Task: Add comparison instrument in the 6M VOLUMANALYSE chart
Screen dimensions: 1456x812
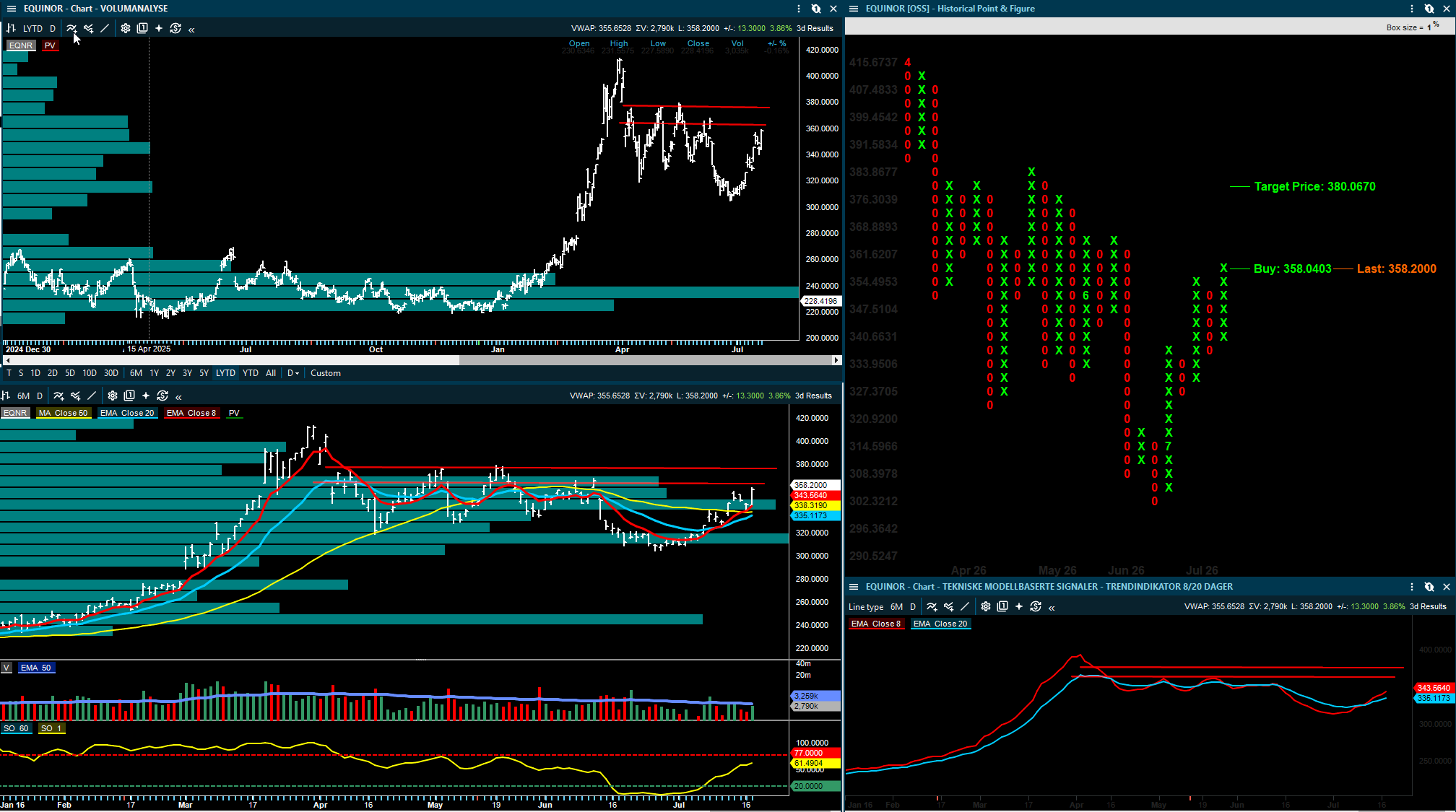Action: 75,396
